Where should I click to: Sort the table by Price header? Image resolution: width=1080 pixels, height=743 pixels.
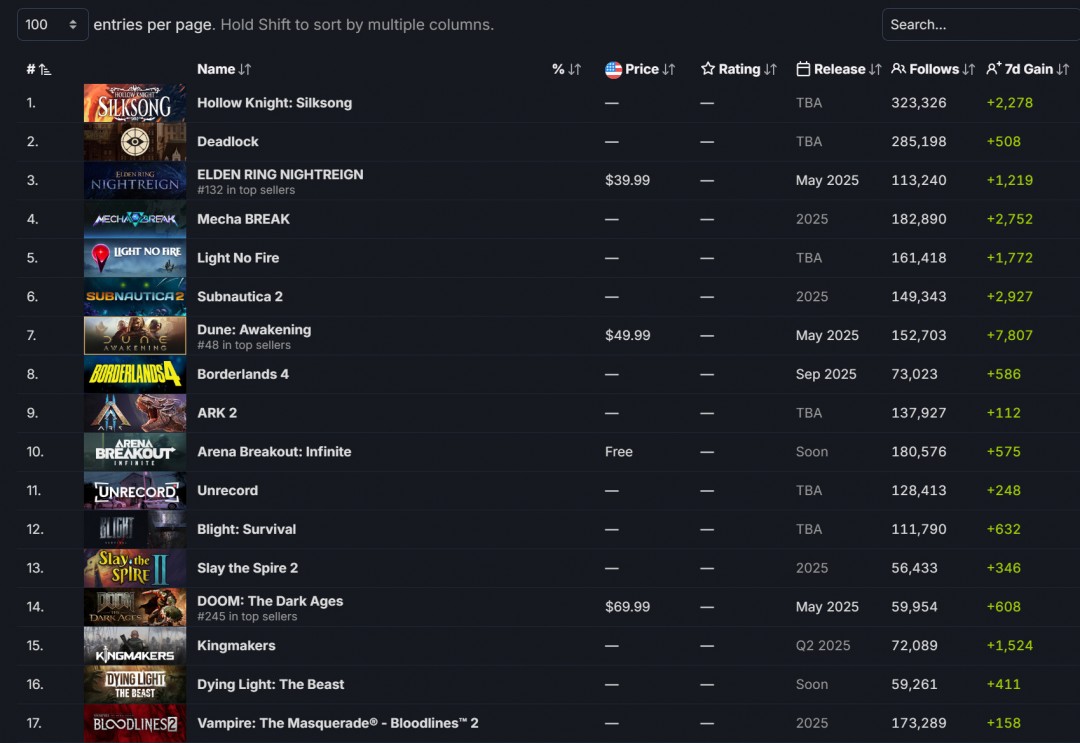coord(642,70)
